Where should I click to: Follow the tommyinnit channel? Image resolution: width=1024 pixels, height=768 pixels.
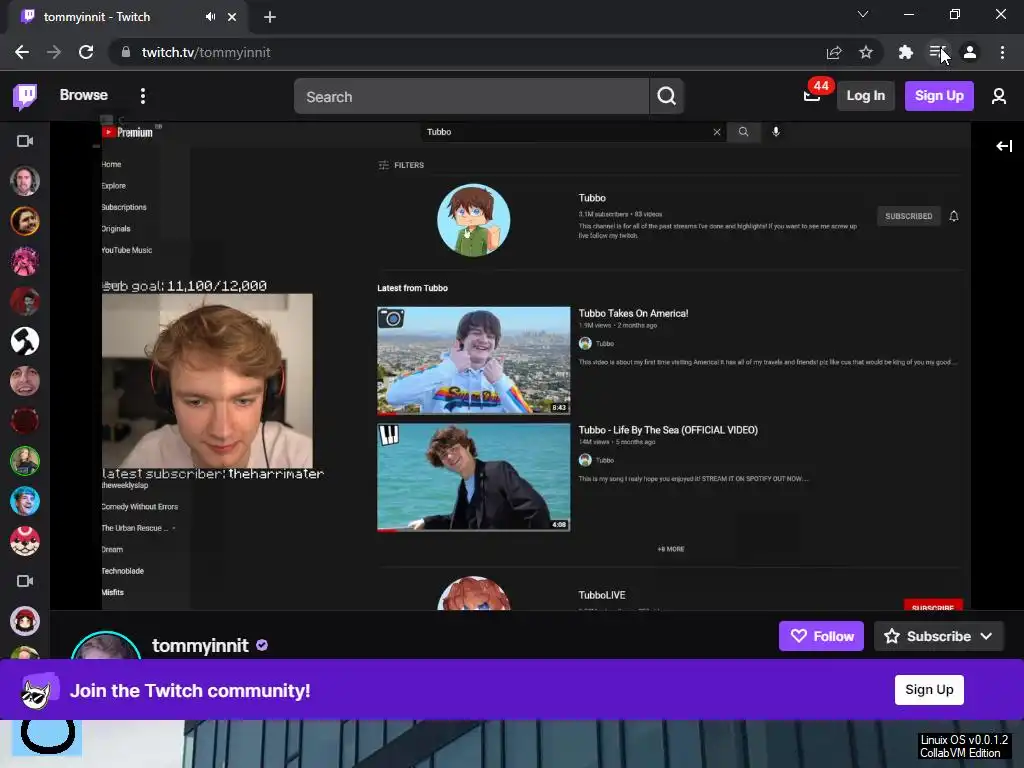(822, 636)
